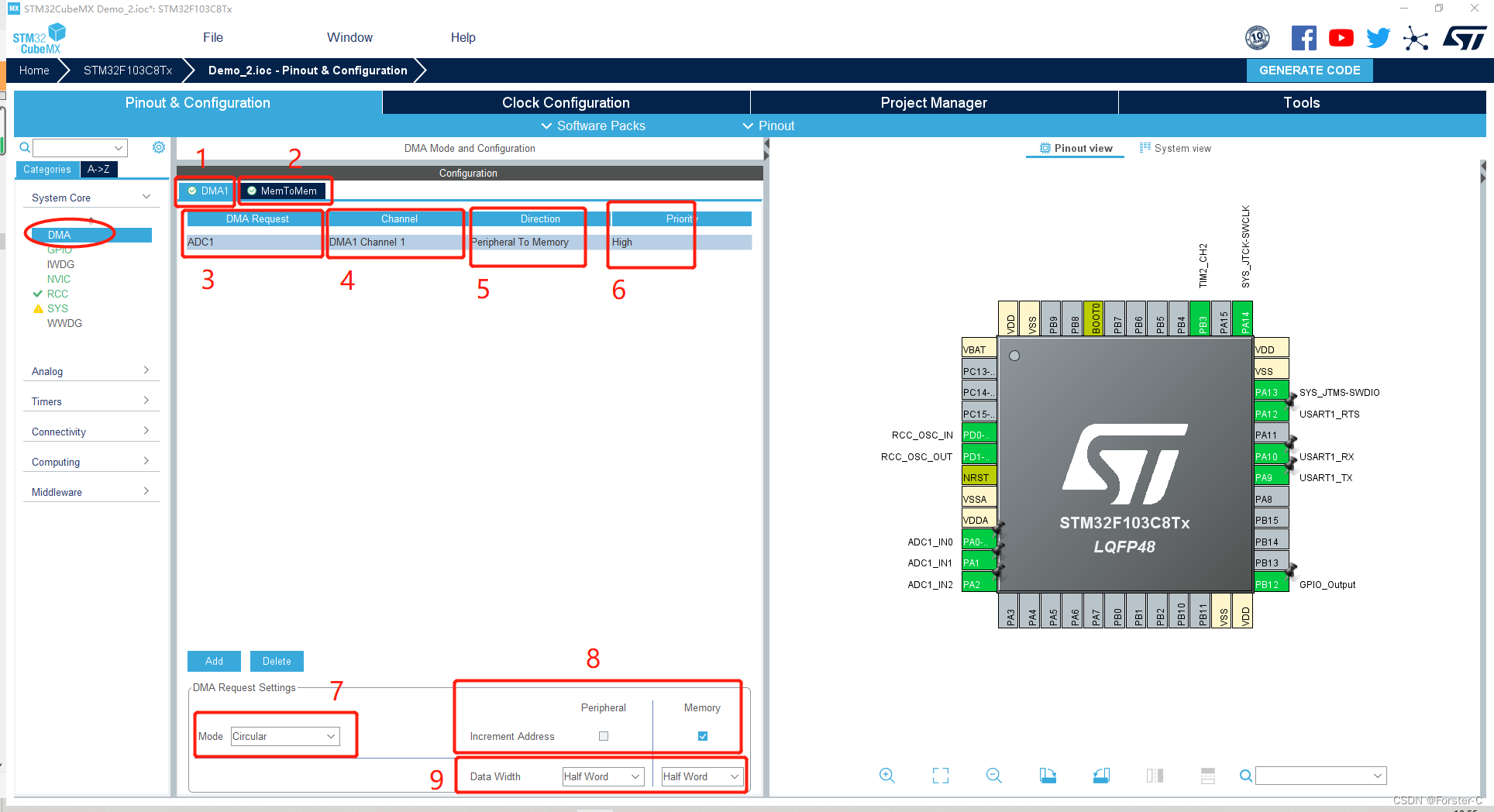Select pin PA9 on the chip

pyautogui.click(x=1271, y=477)
